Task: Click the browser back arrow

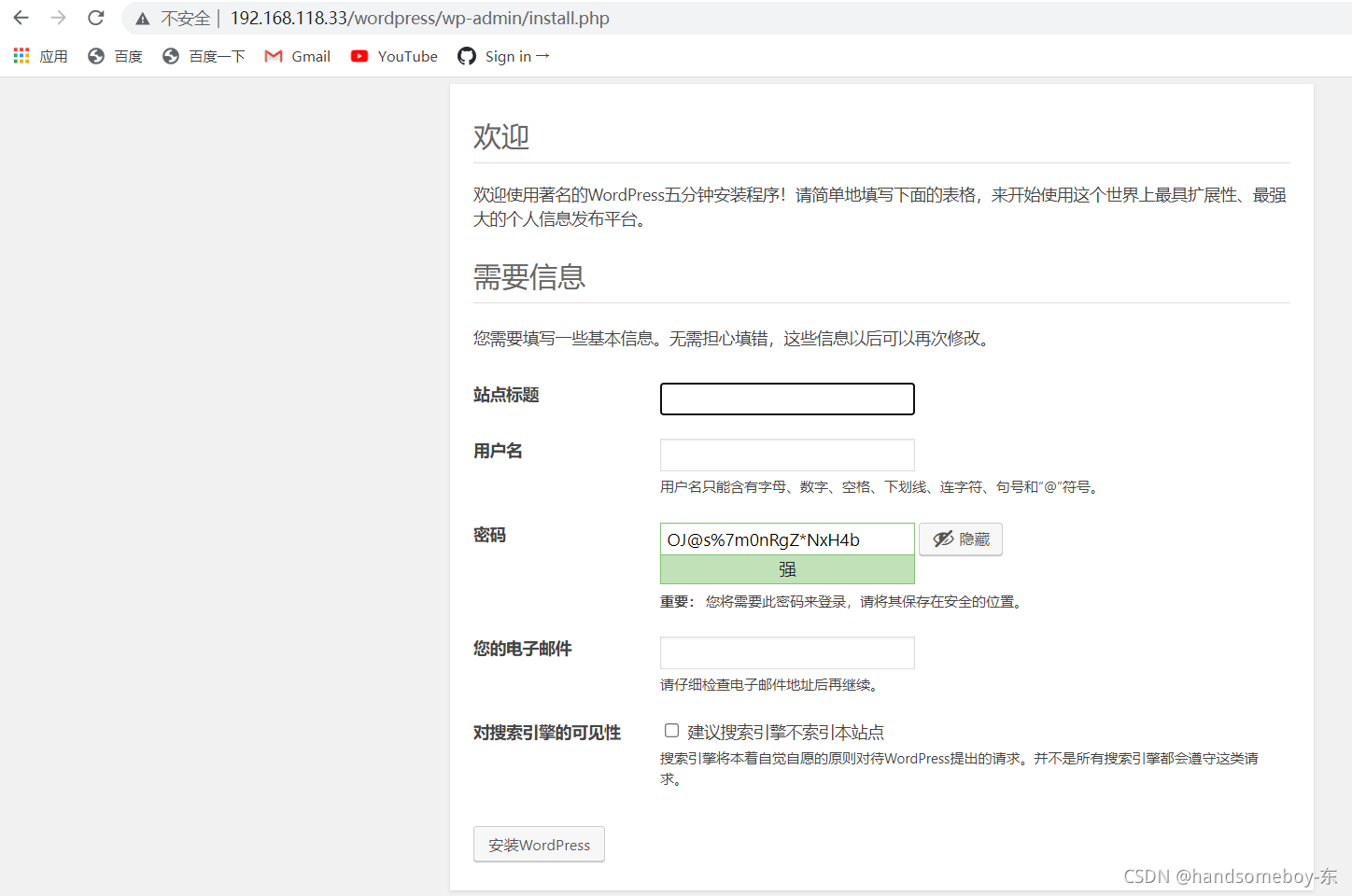Action: [x=21, y=18]
